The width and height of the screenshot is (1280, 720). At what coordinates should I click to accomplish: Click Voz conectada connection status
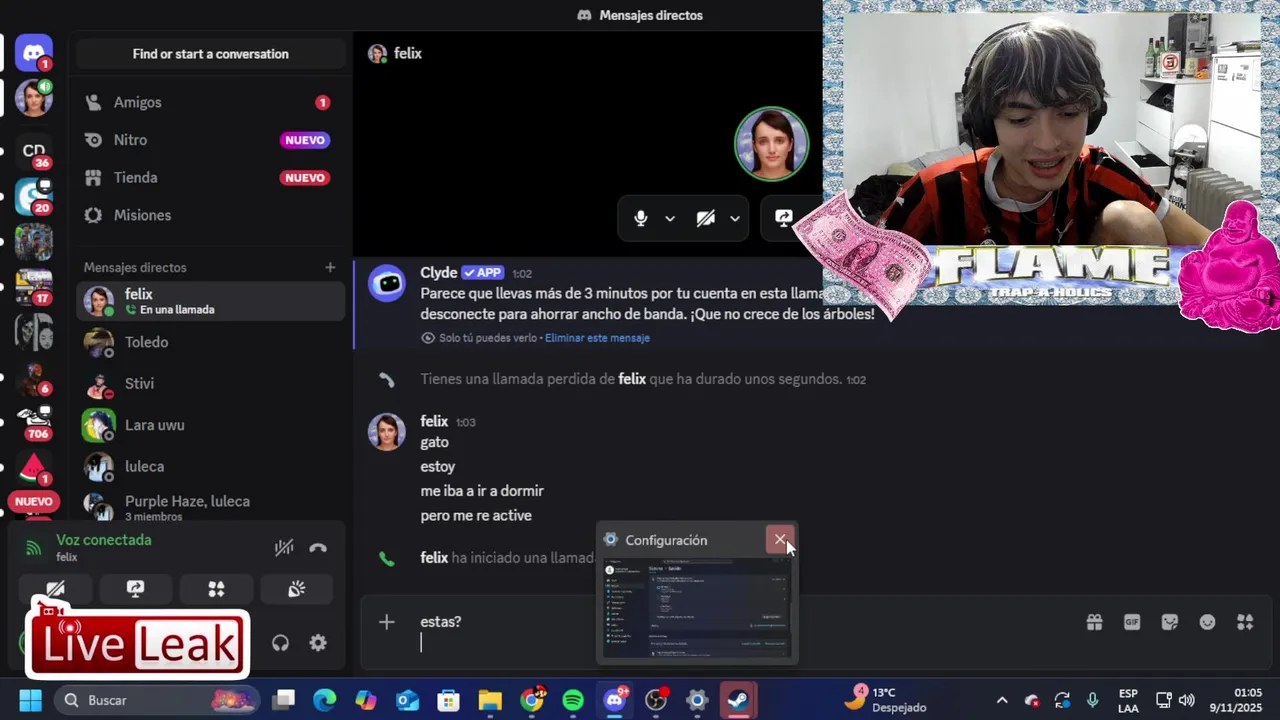pos(104,540)
